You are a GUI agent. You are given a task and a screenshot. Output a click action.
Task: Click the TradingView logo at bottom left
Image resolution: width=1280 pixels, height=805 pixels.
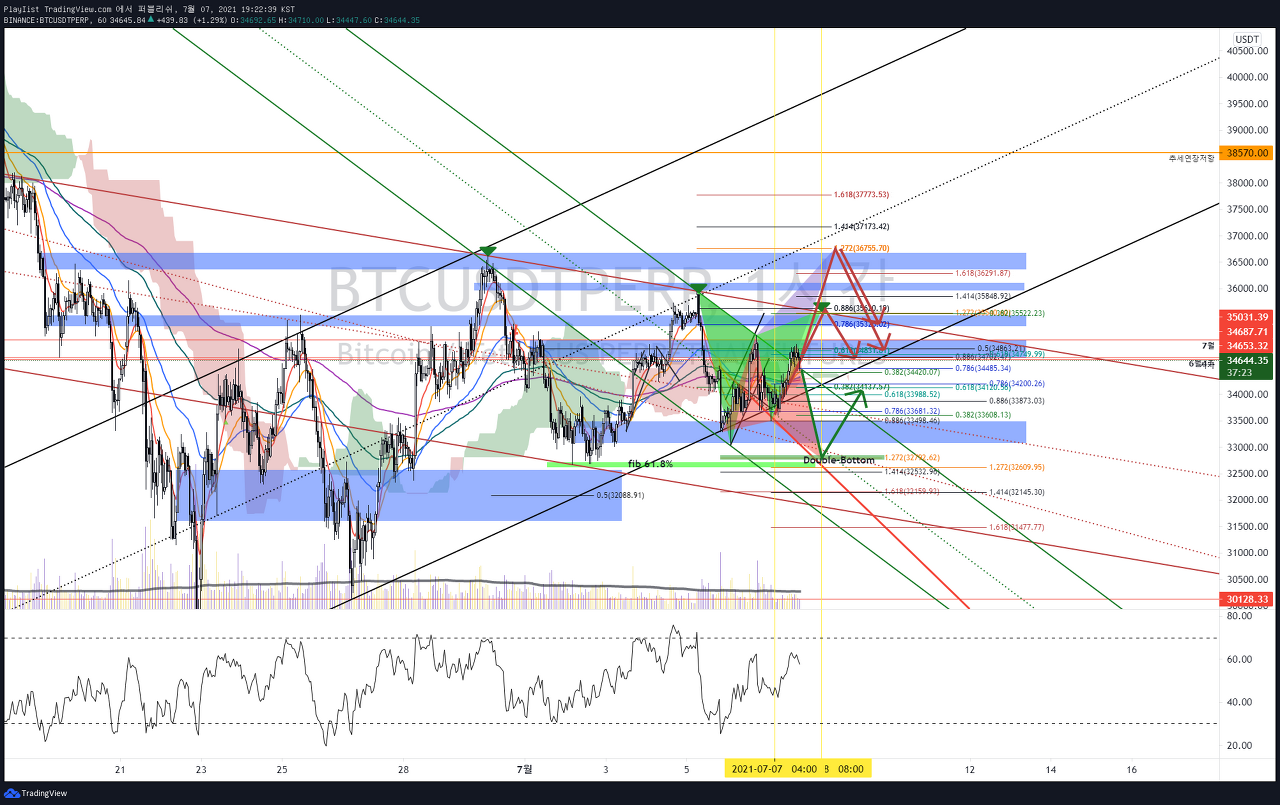pos(37,793)
